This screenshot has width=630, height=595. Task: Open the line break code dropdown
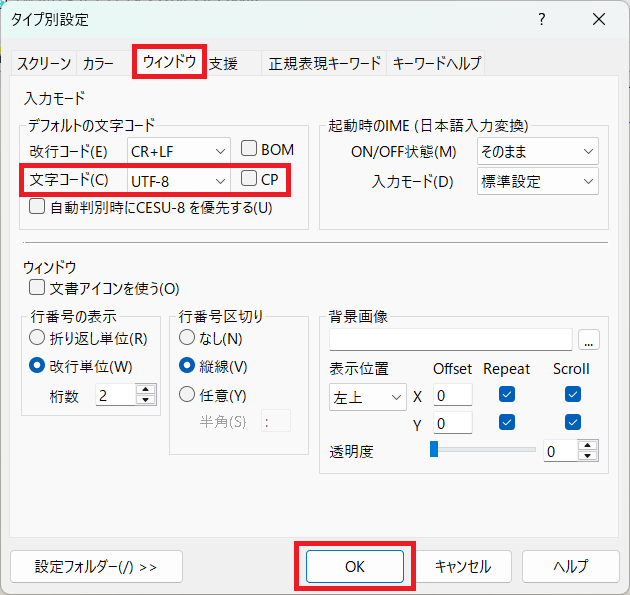179,150
